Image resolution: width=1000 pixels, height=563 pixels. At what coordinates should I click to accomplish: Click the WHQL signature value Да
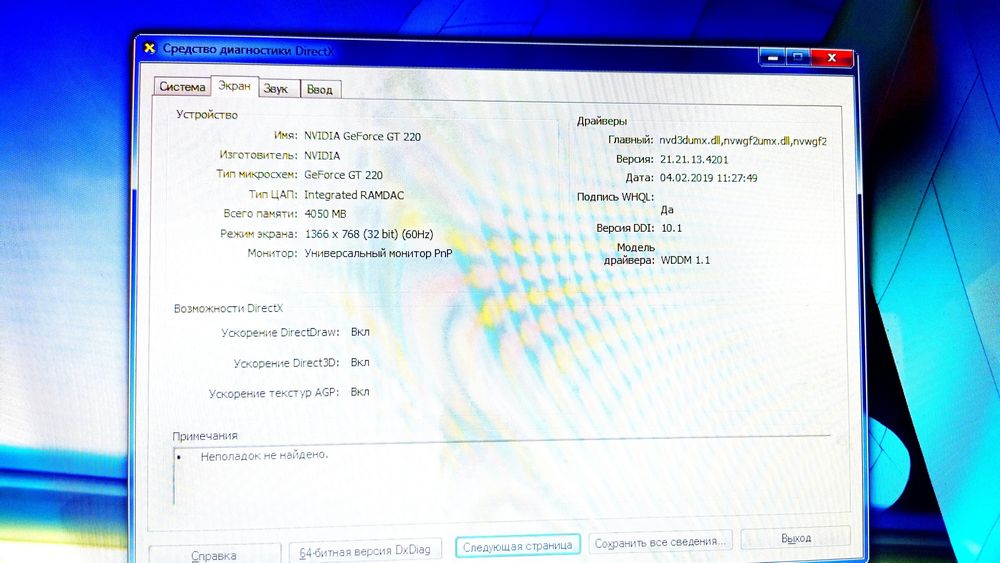pyautogui.click(x=667, y=210)
